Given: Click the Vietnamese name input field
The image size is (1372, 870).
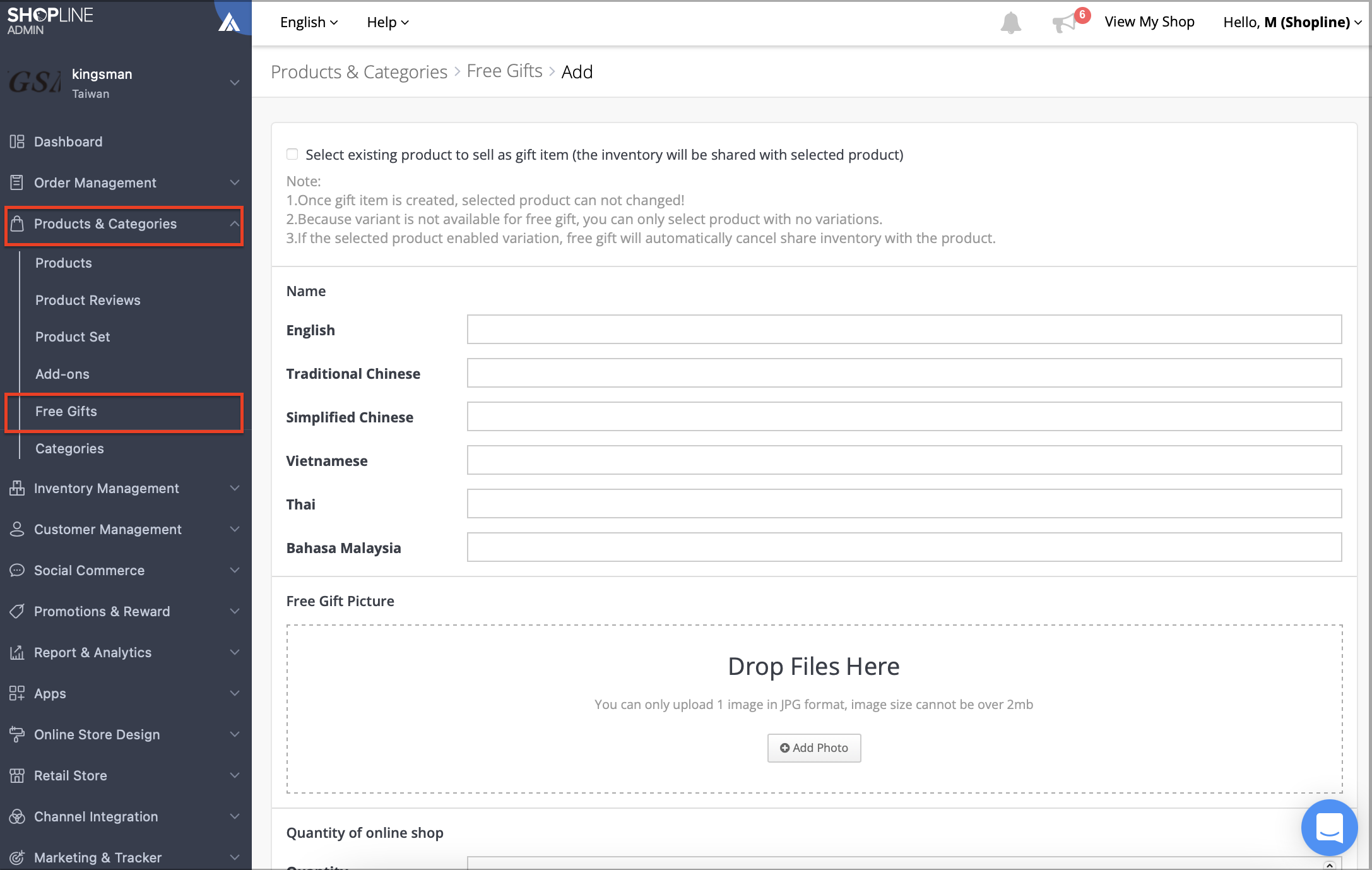Looking at the screenshot, I should pyautogui.click(x=904, y=460).
